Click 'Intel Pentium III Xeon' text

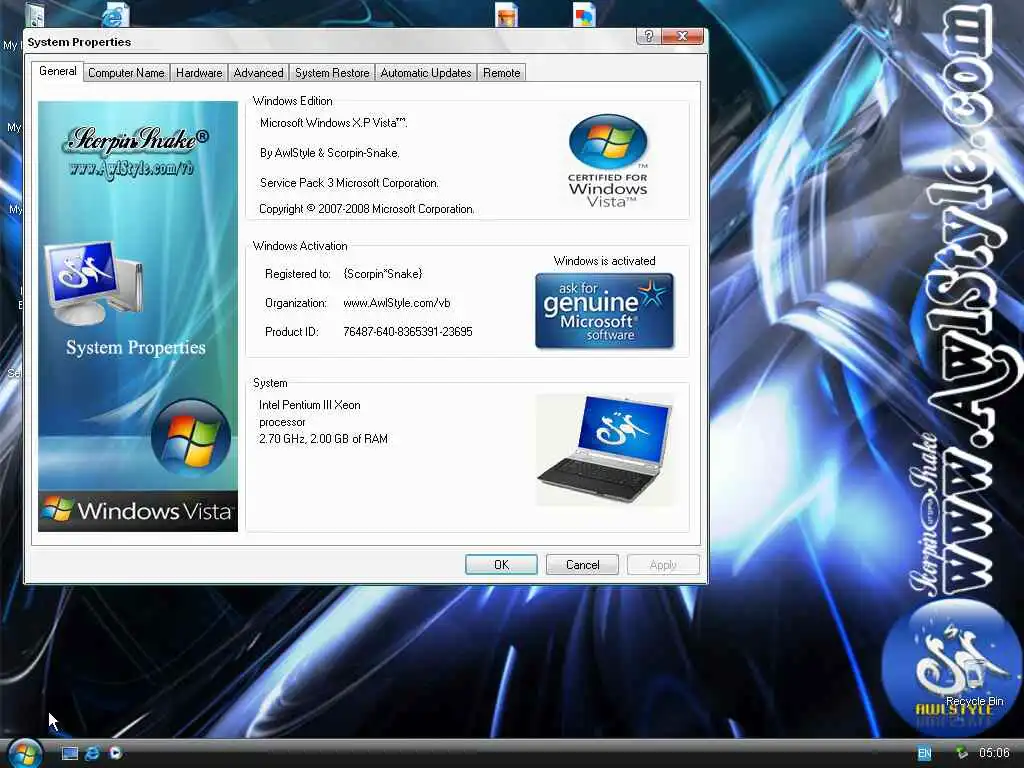tap(310, 405)
